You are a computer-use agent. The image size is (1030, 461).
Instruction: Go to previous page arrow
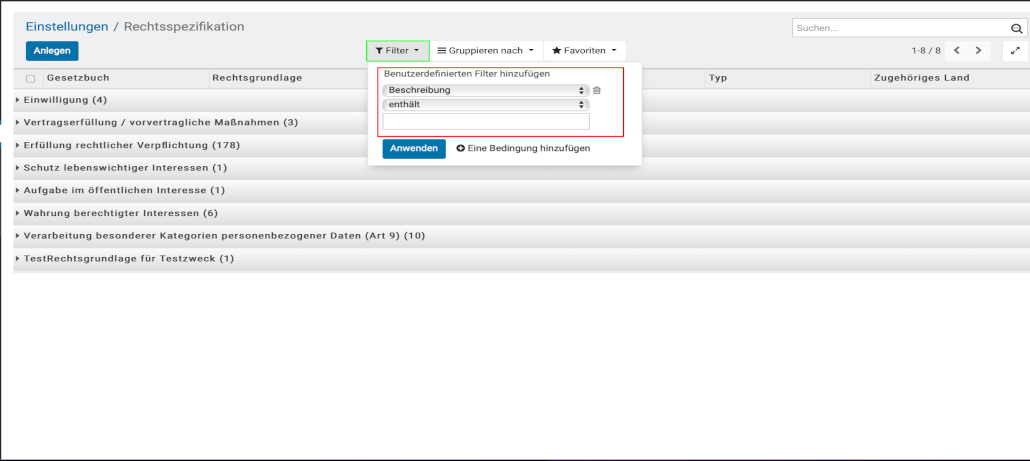(x=957, y=50)
